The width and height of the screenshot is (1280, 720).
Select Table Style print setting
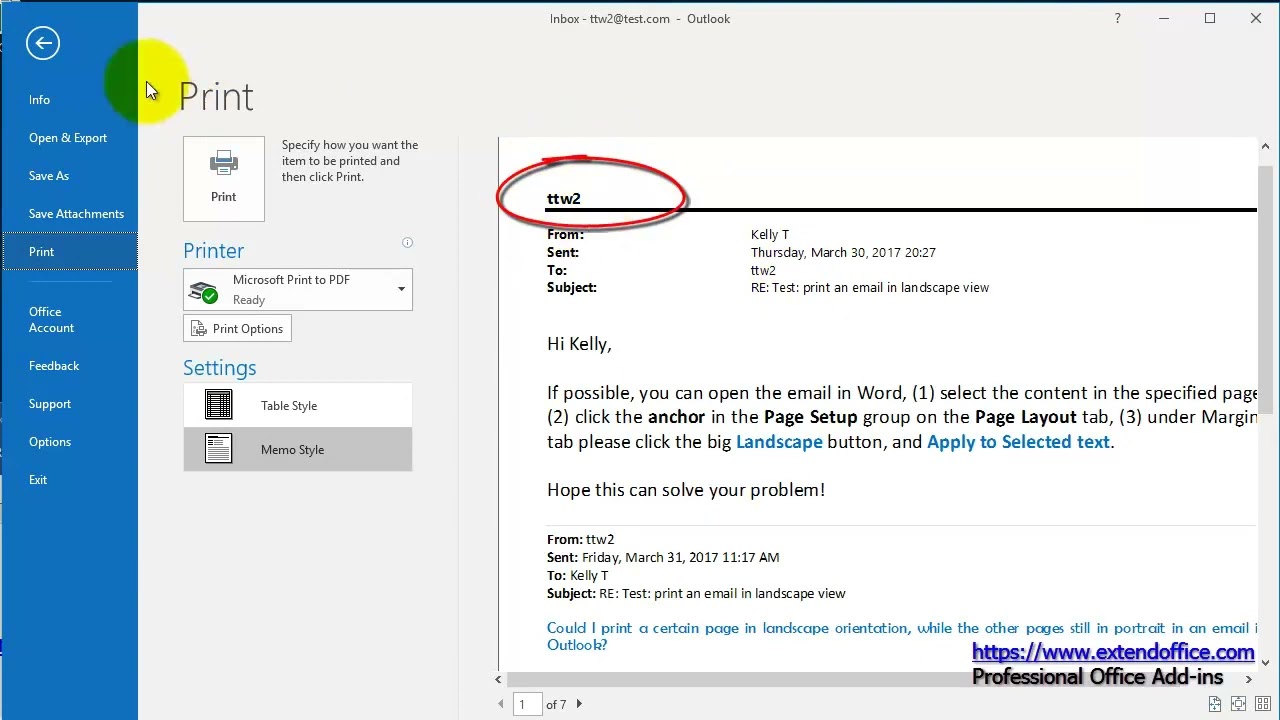298,406
